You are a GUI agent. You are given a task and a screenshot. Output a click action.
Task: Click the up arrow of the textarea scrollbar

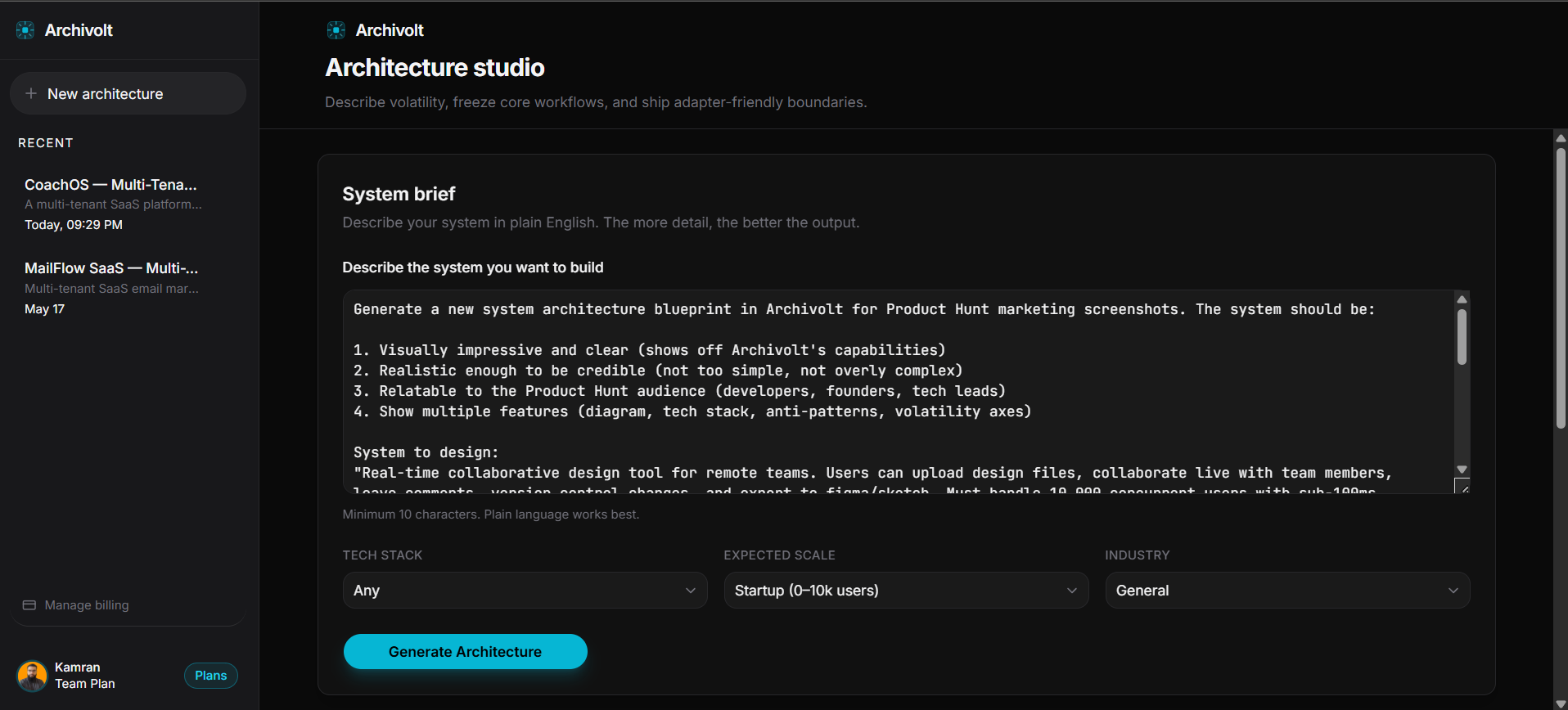pyautogui.click(x=1462, y=299)
